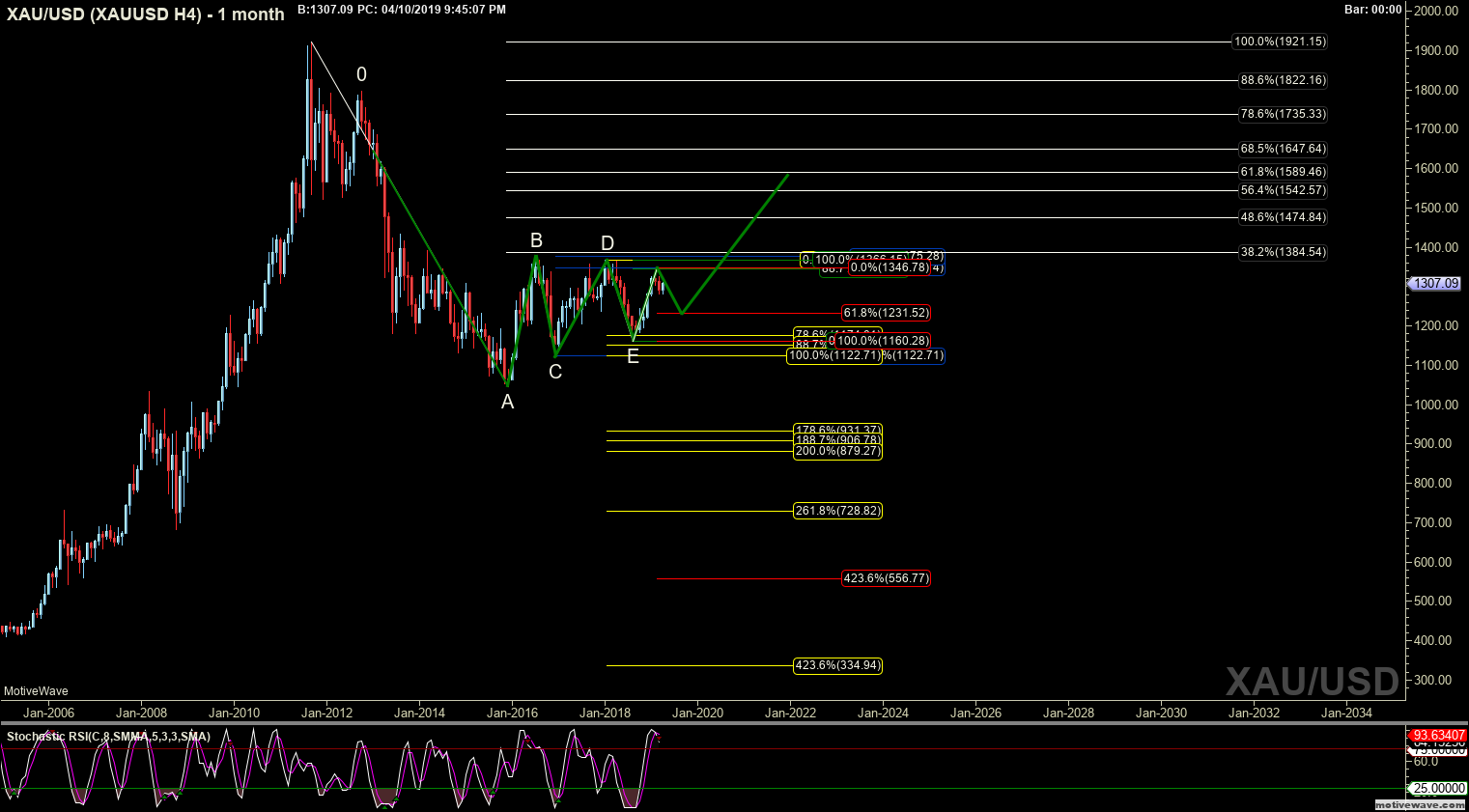Click wave label E on the chart
This screenshot has height=812, width=1469.
coord(633,356)
